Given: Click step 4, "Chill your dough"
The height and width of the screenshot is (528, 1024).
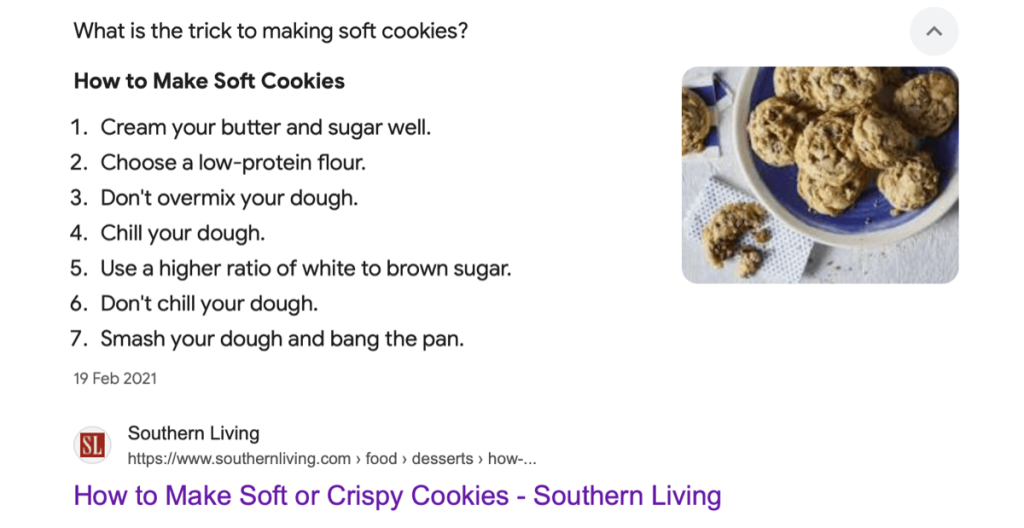Looking at the screenshot, I should [x=182, y=233].
